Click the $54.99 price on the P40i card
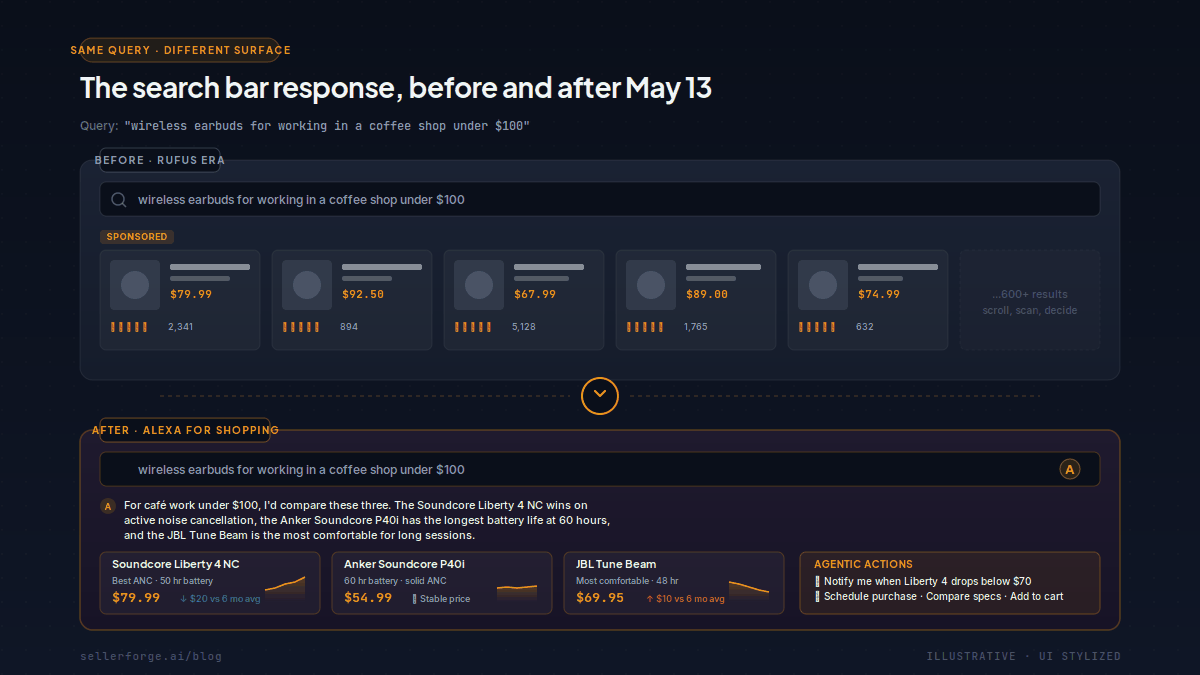This screenshot has width=1200, height=675. (x=368, y=598)
